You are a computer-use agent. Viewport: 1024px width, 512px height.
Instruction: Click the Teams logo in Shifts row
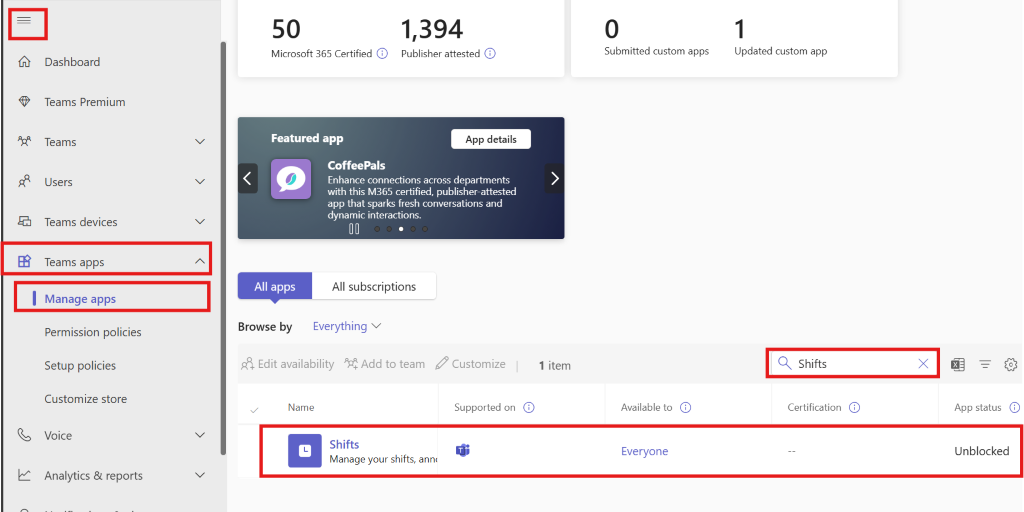click(x=463, y=451)
